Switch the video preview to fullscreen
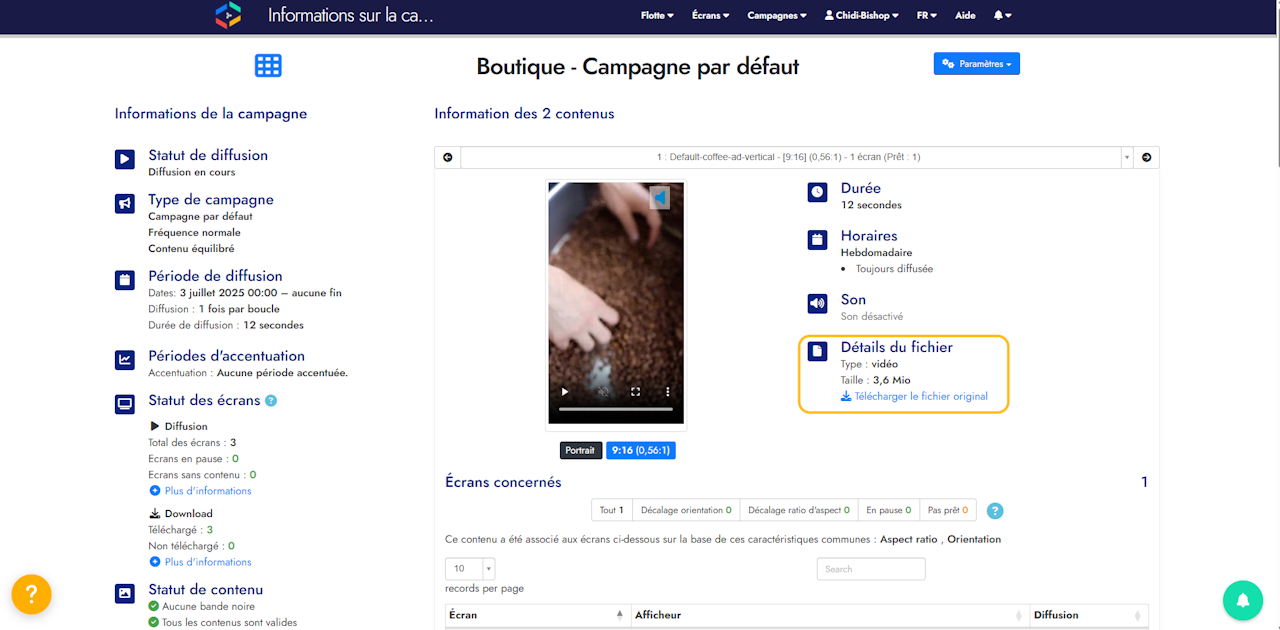Screen dimensions: 1280x630 pos(635,392)
